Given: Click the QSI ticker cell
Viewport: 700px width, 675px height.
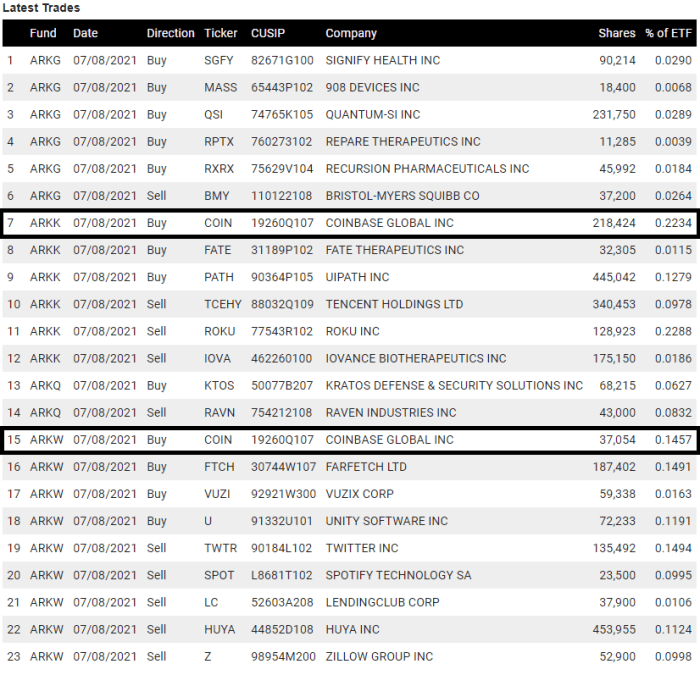Looking at the screenshot, I should tap(213, 115).
